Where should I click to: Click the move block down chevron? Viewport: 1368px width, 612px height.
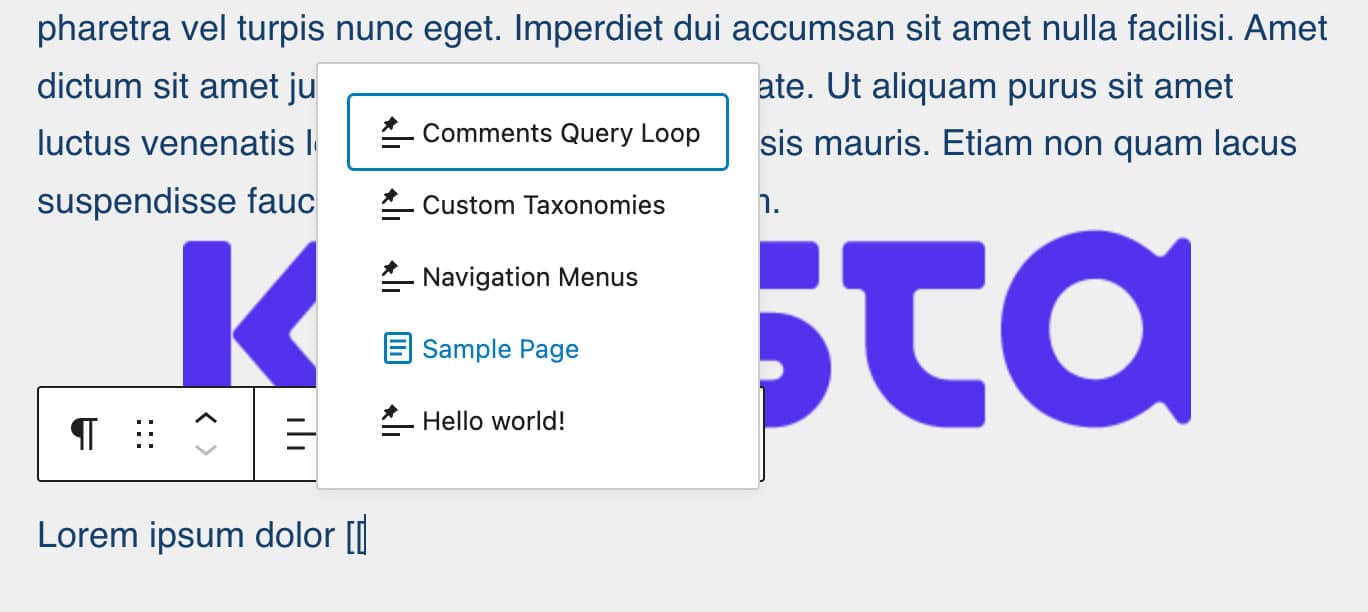[x=205, y=450]
